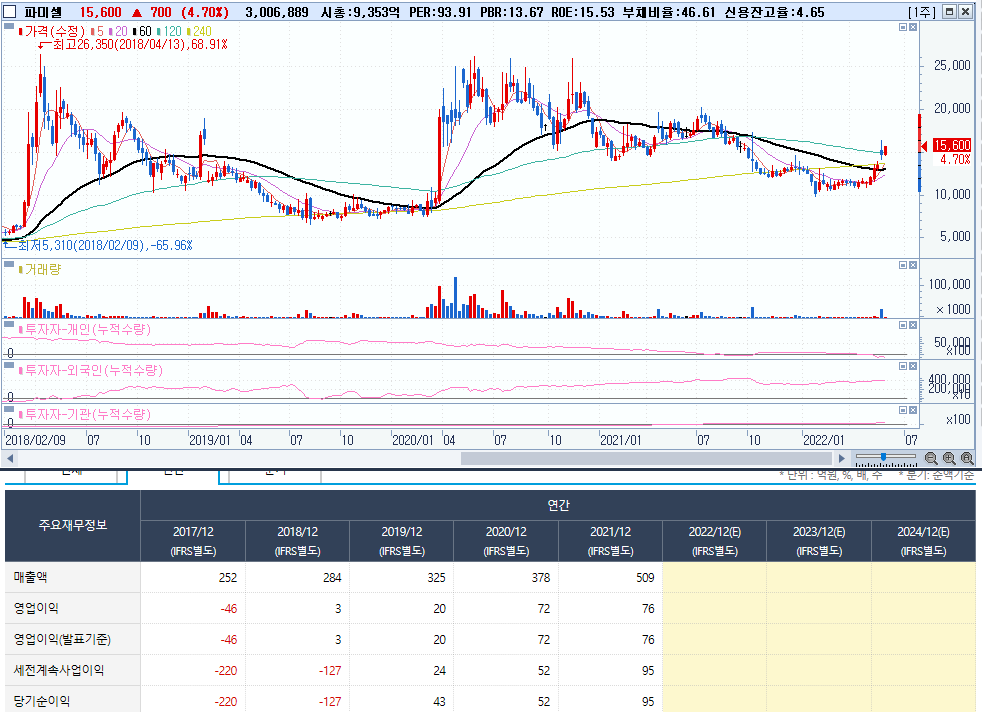Toggle the 240-day moving average legend
Screen dimensions: 982x712
point(199,31)
